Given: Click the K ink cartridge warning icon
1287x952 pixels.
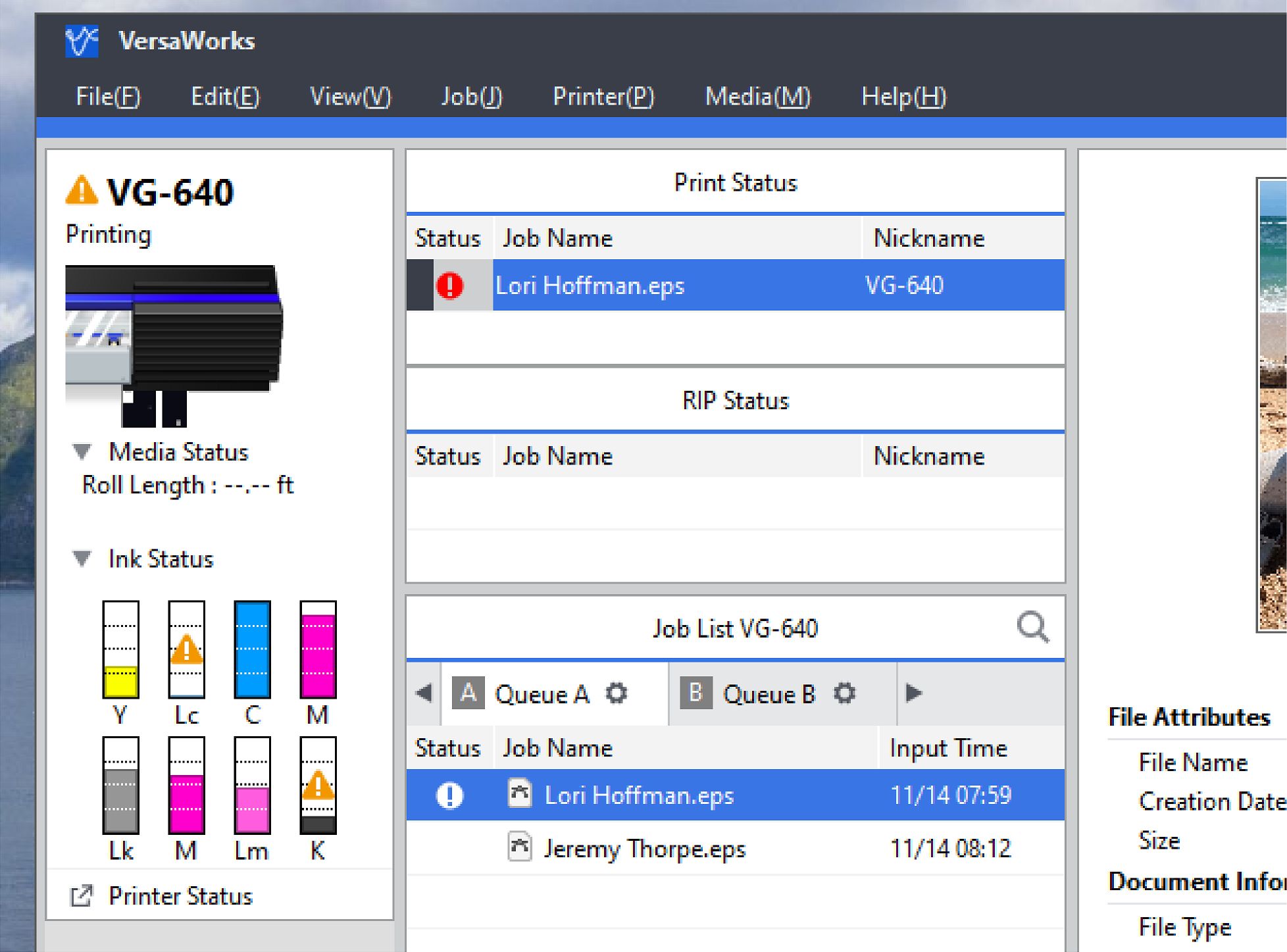Looking at the screenshot, I should coord(318,785).
